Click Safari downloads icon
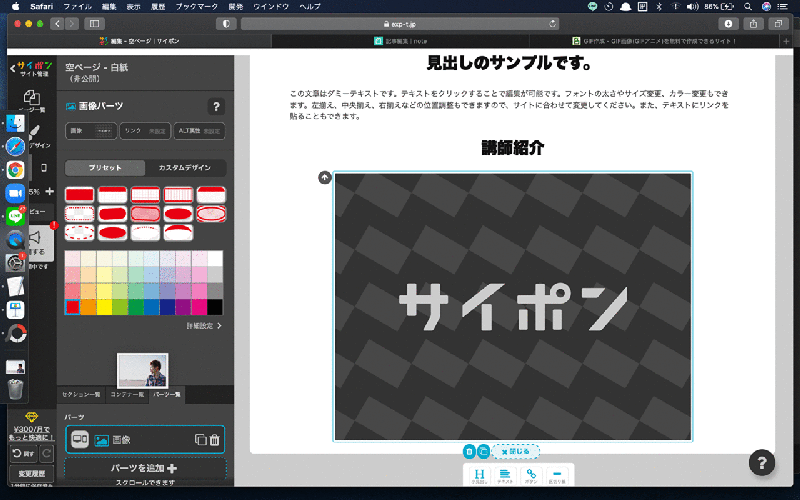Viewport: 800px width, 500px height. pyautogui.click(x=728, y=23)
